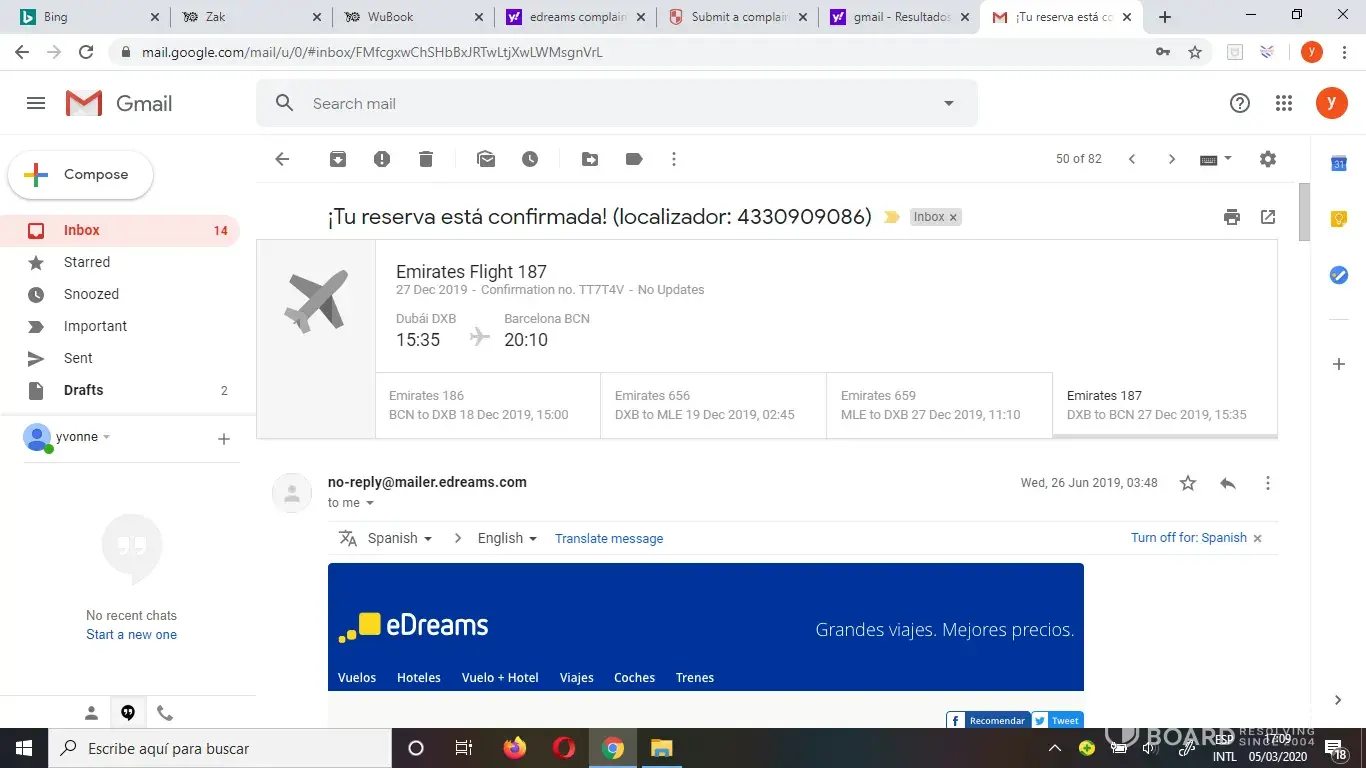The image size is (1366, 768).
Task: Open input tools keyboard dropdown
Action: coord(1215,159)
